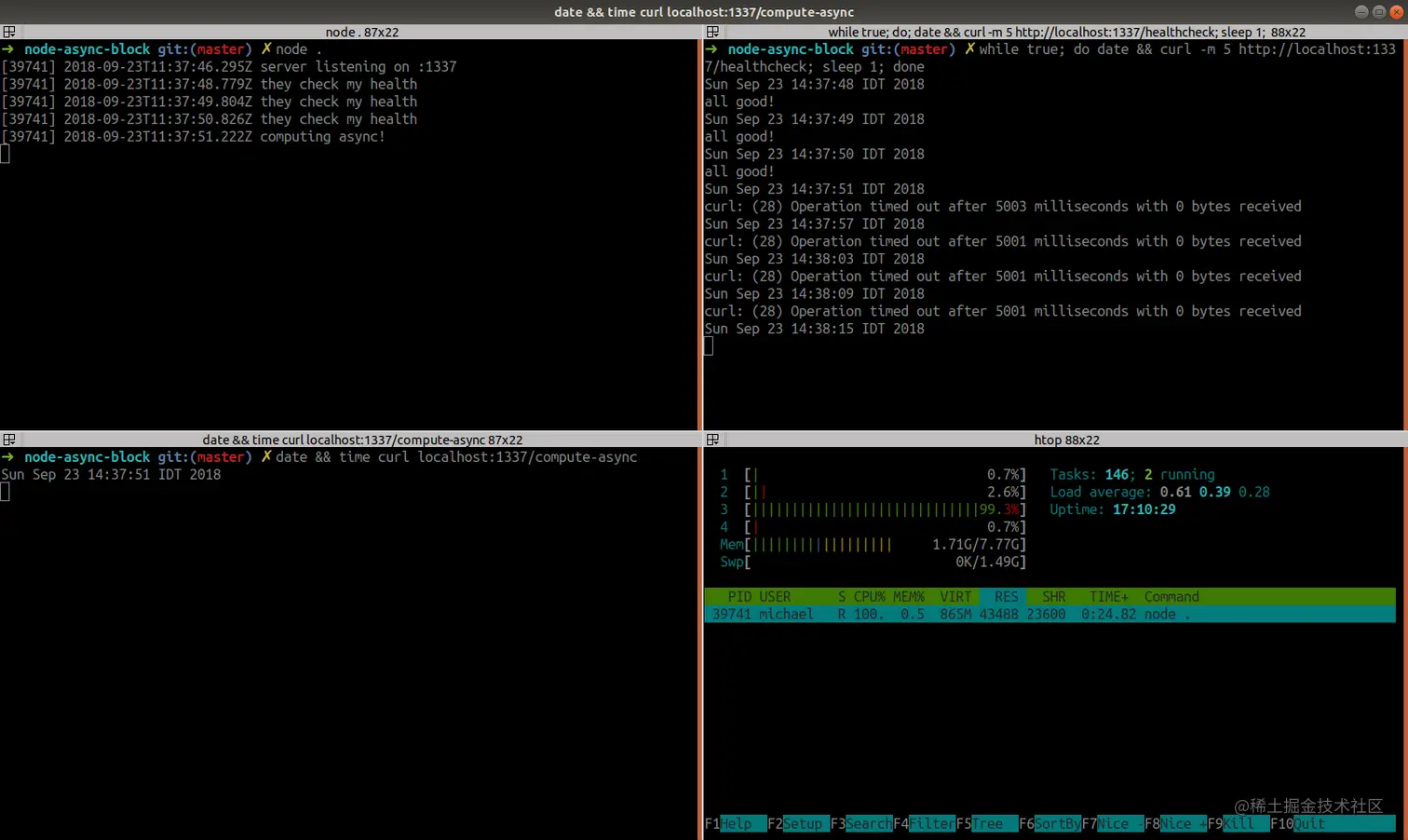Image resolution: width=1408 pixels, height=840 pixels.
Task: Click curl timeout line 'after 5003 milliseconds'
Action: click(1003, 207)
